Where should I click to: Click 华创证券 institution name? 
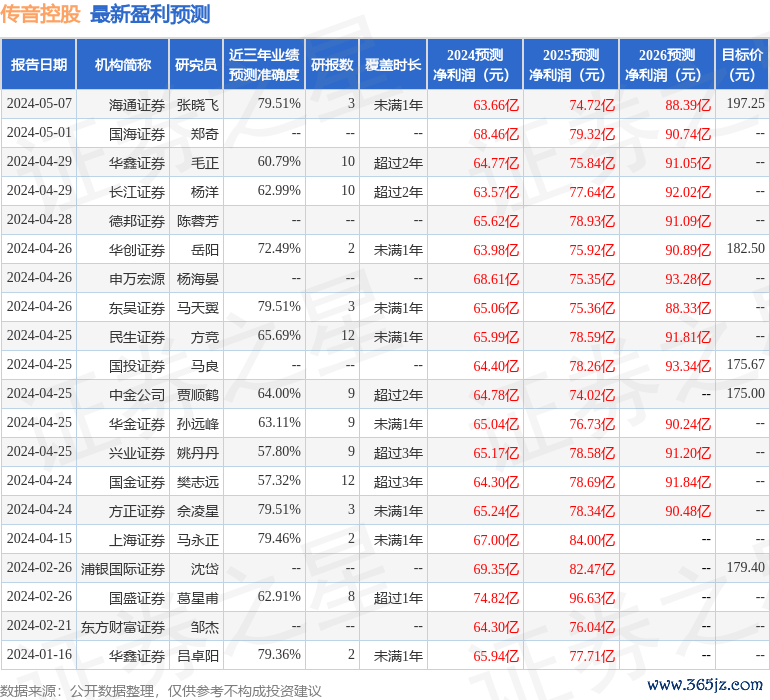click(137, 250)
